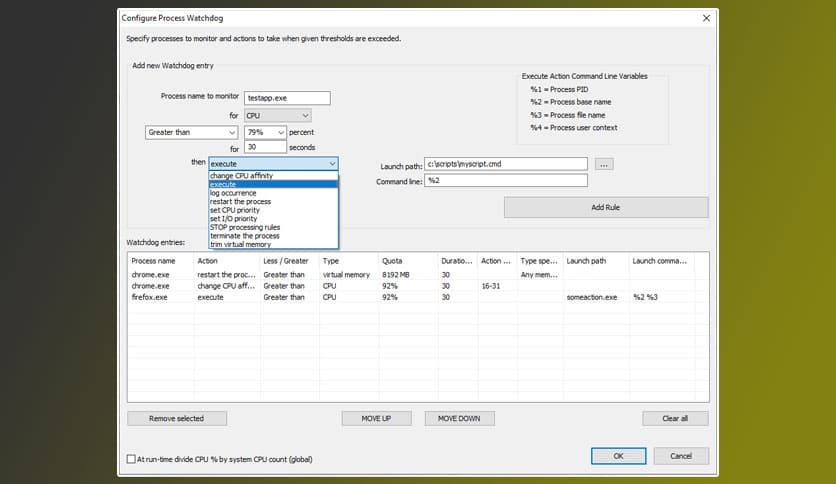Click the Launch path column header
The width and height of the screenshot is (836, 484).
pos(596,261)
